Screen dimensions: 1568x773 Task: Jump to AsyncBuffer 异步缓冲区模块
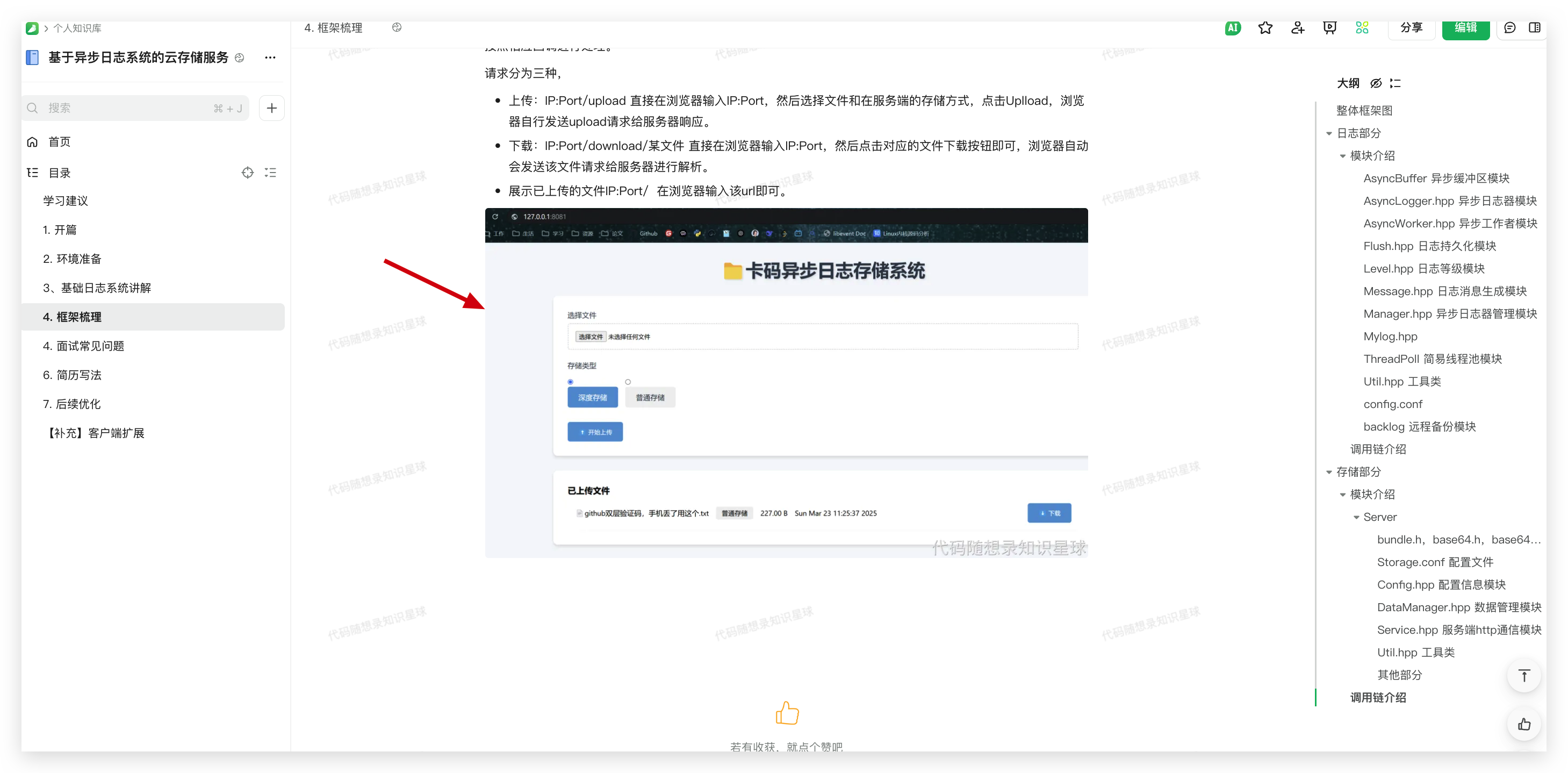pos(1436,178)
